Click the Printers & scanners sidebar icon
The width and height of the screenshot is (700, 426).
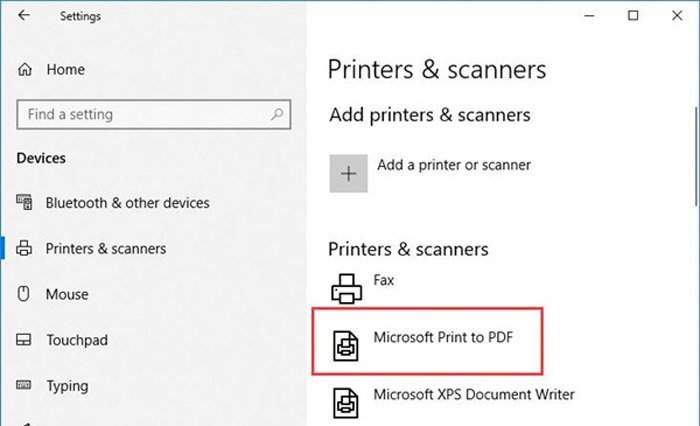tap(24, 248)
